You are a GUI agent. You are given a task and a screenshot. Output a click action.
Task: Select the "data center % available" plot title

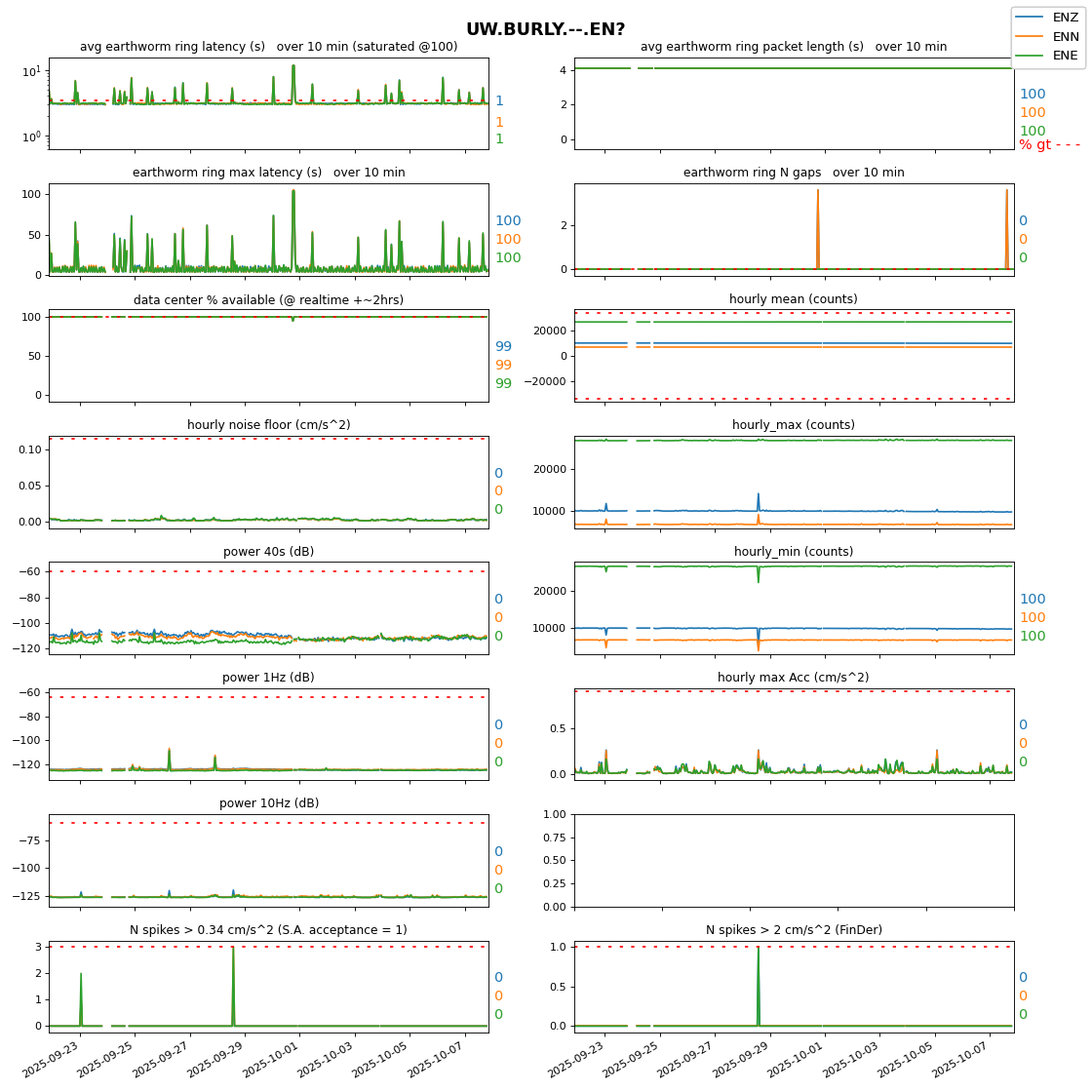coord(268,299)
